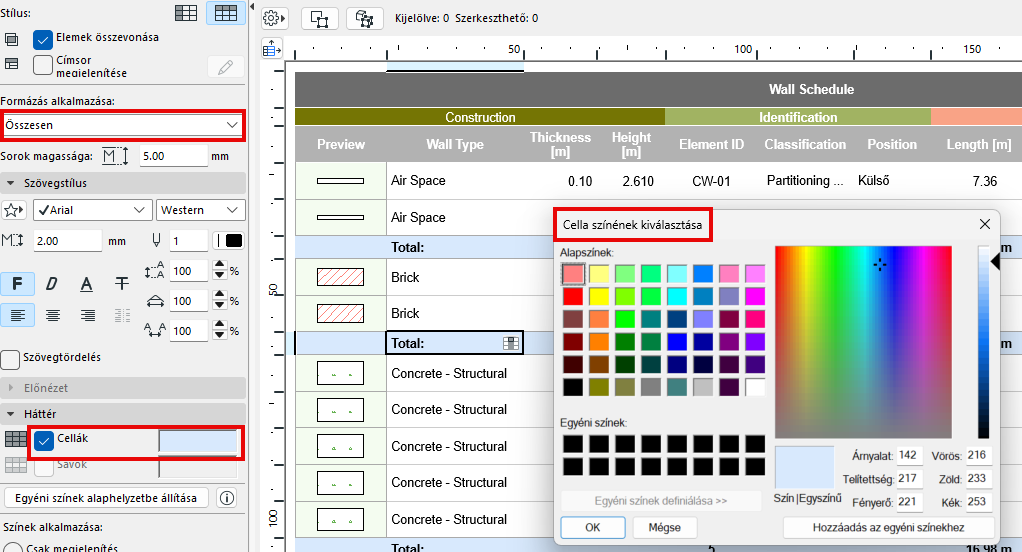The image size is (1022, 552).
Task: Center-align the cell text
Action: pos(52,315)
